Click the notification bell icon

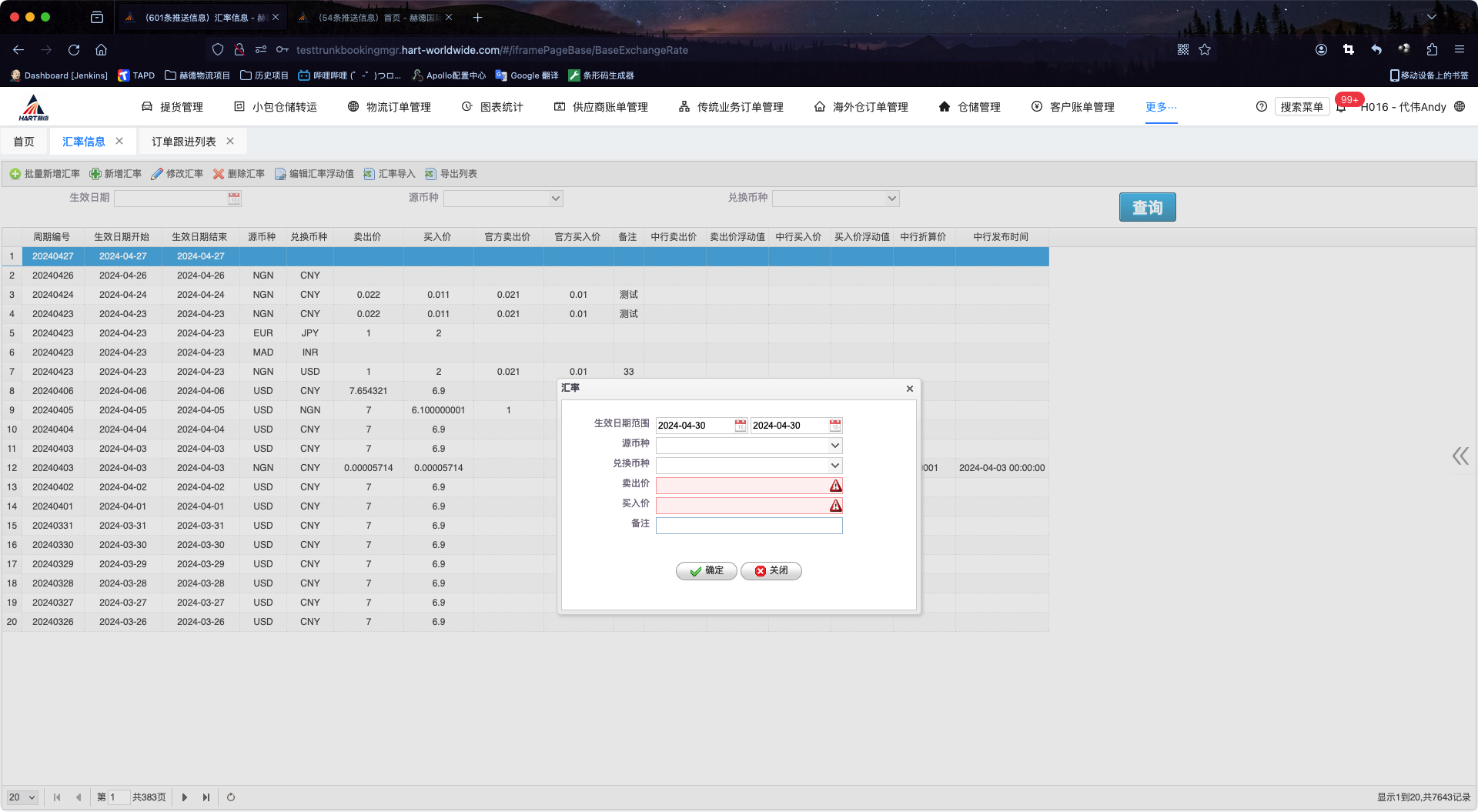1341,108
